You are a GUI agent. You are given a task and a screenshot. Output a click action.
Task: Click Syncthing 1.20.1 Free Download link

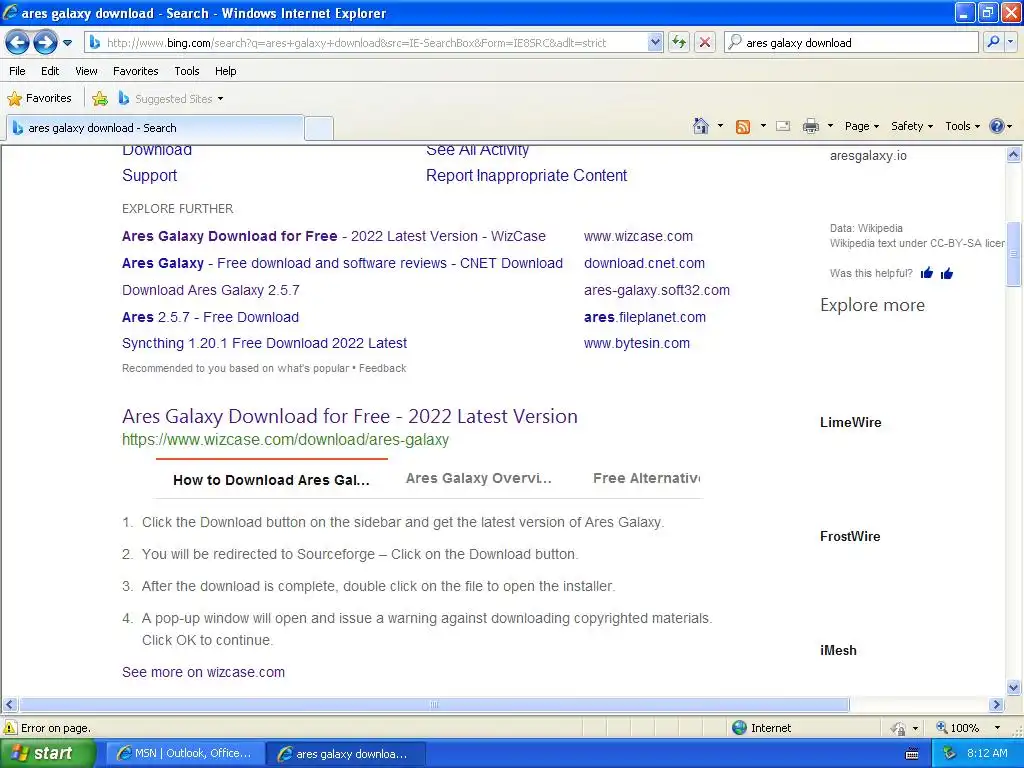pyautogui.click(x=264, y=343)
